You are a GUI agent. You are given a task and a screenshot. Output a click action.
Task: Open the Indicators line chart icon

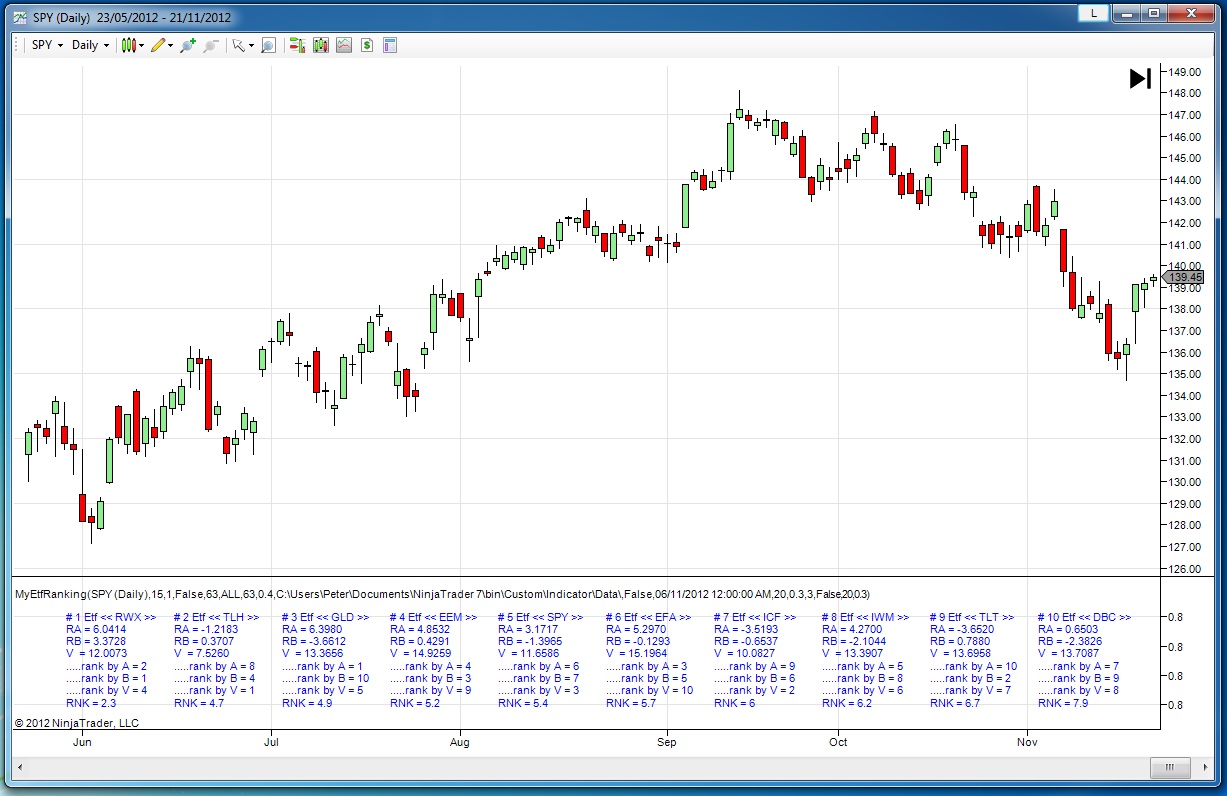[344, 45]
